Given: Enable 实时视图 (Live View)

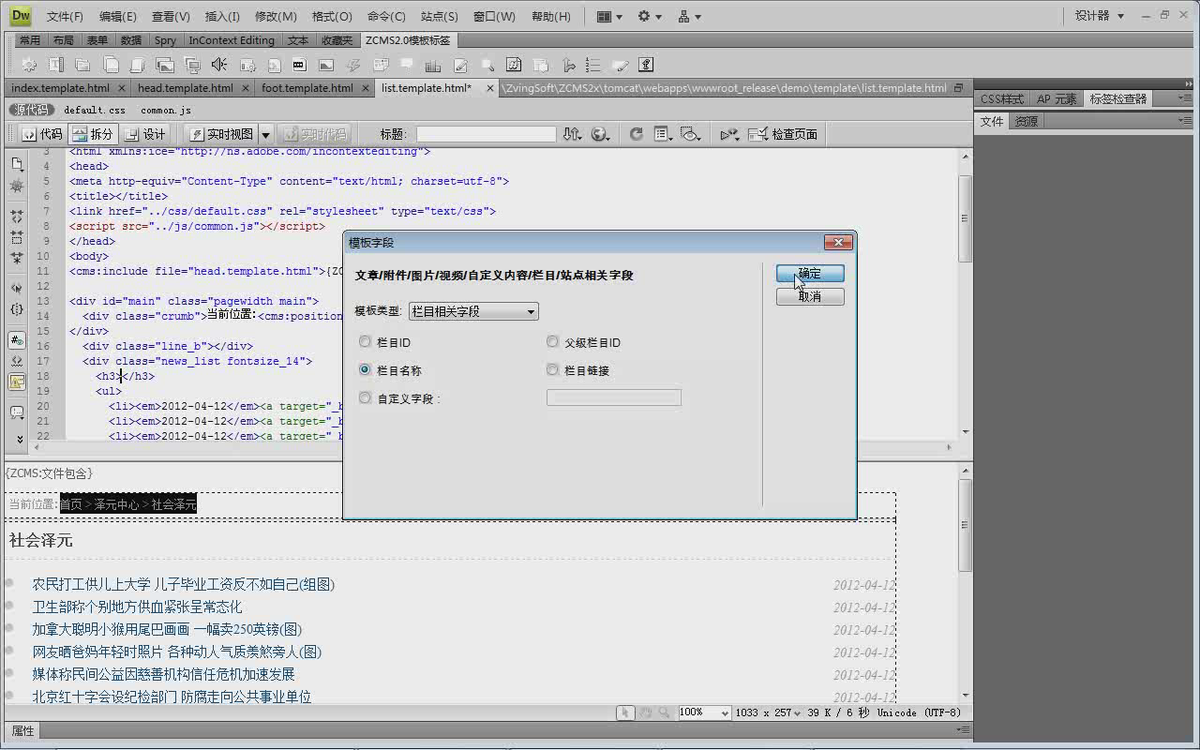Looking at the screenshot, I should point(229,133).
